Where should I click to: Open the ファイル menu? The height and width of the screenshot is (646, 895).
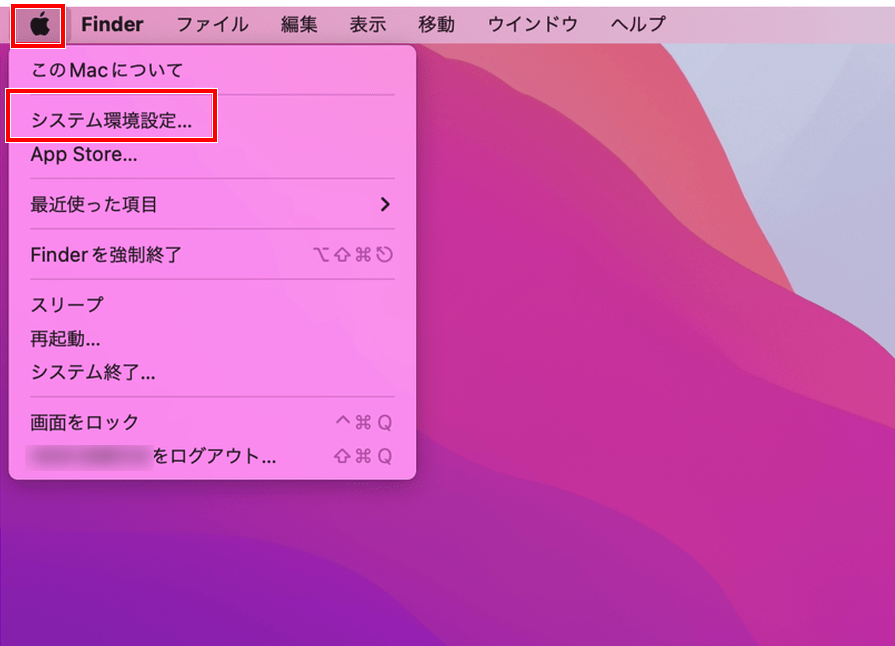tap(212, 25)
